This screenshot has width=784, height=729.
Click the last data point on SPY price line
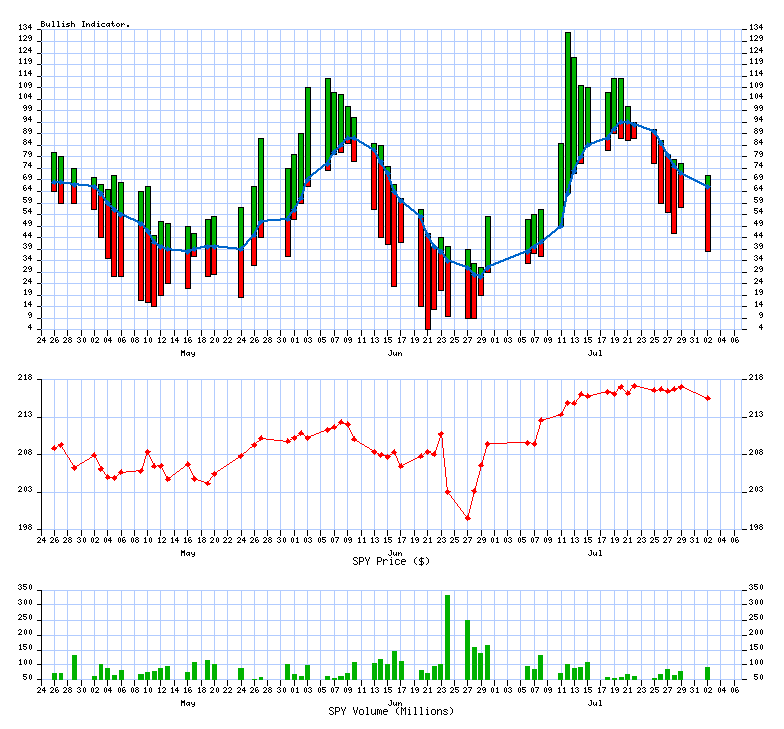tap(708, 398)
